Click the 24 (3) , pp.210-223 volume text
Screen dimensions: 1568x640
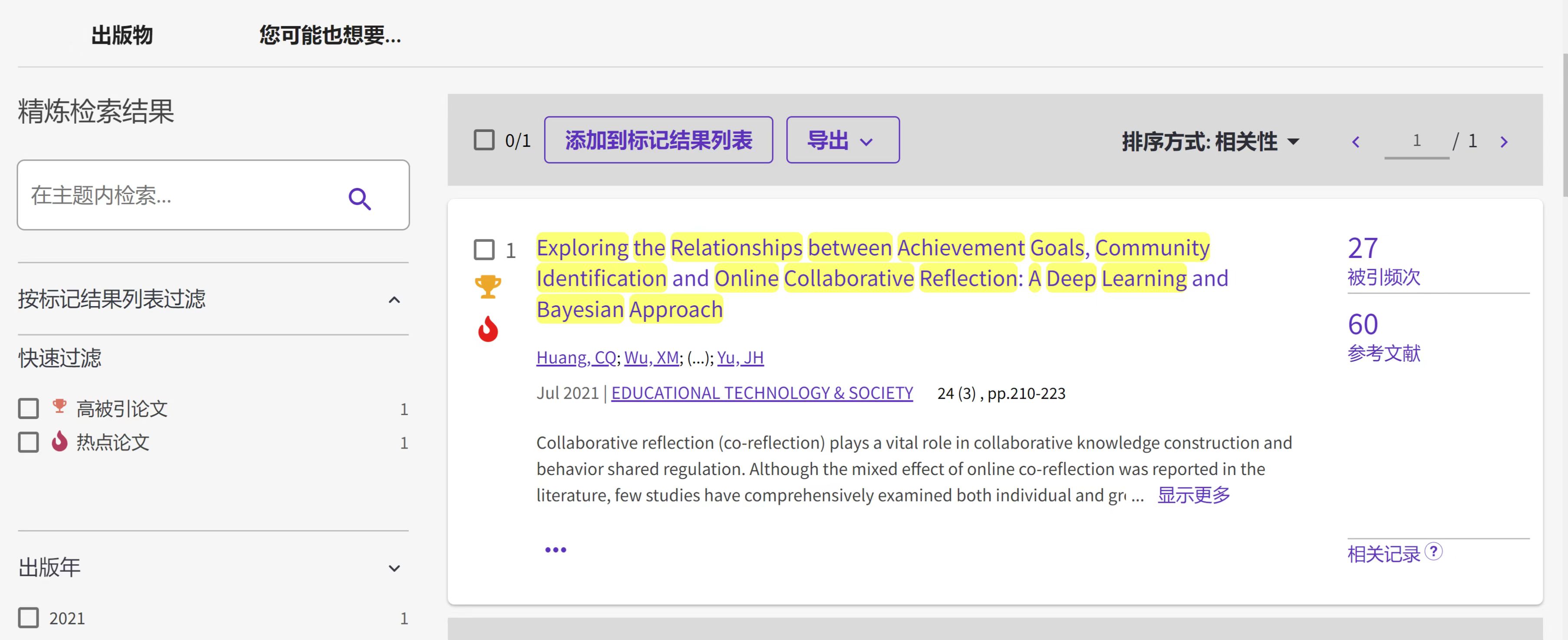(1001, 393)
